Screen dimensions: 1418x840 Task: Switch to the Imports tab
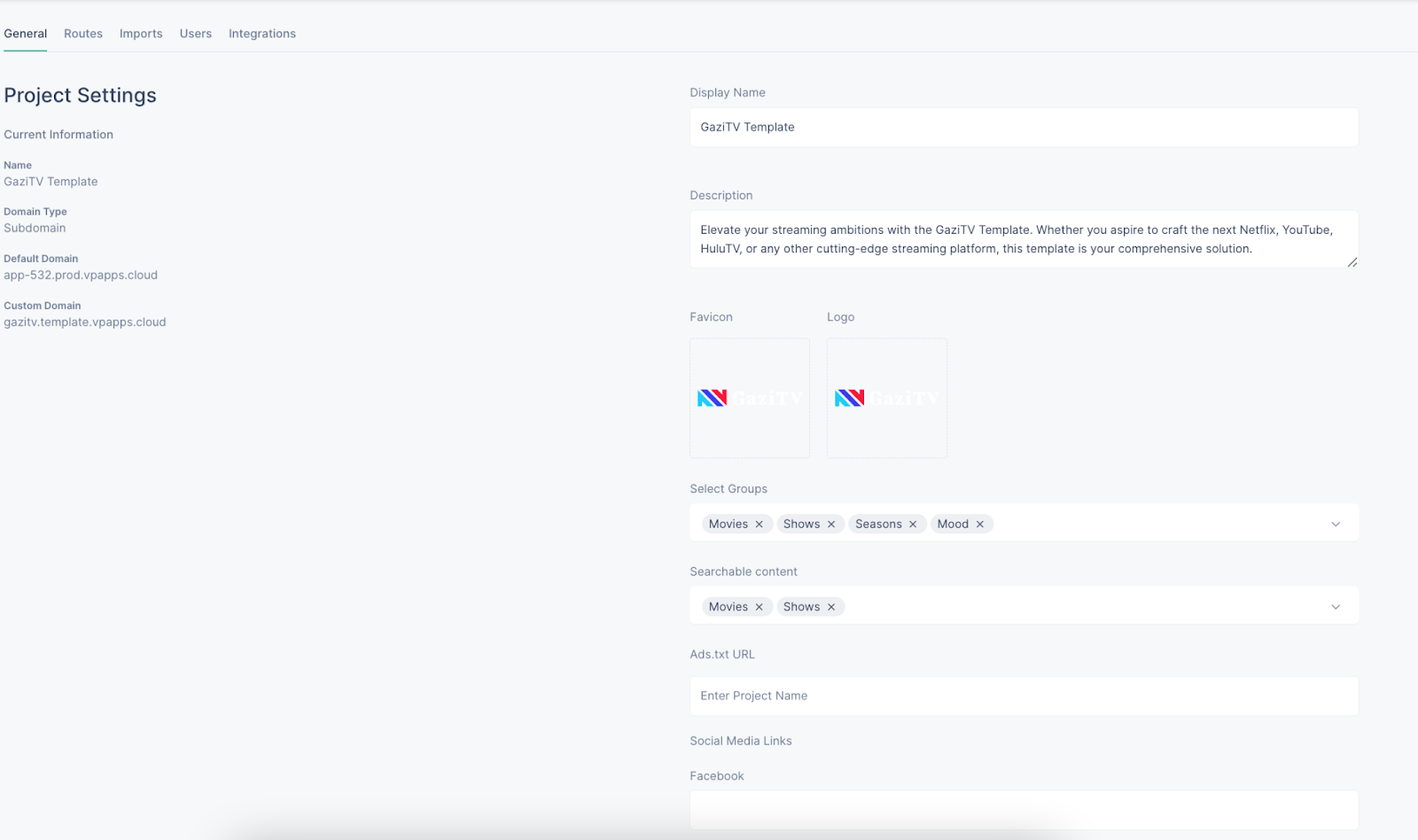click(x=141, y=34)
